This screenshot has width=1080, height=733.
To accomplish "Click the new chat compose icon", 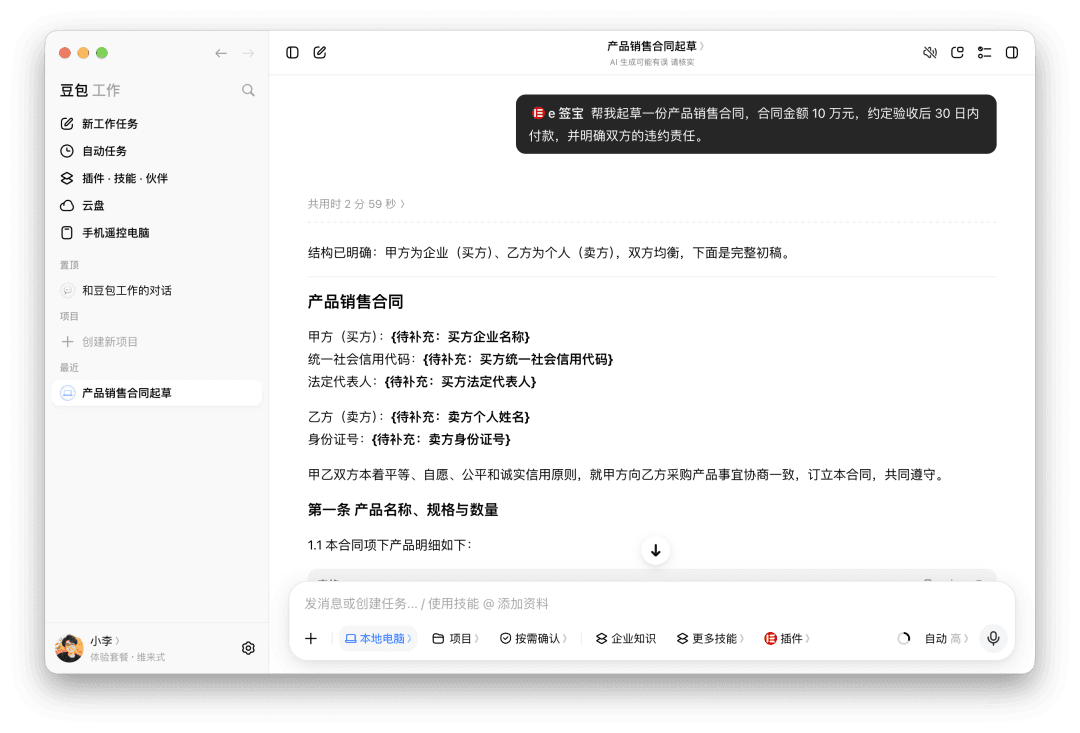I will click(320, 52).
